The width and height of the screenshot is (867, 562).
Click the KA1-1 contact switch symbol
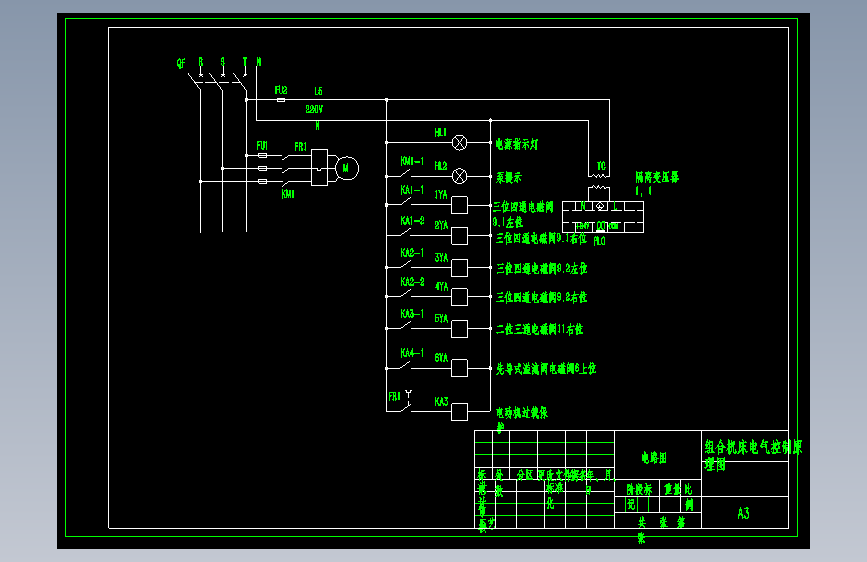[x=404, y=203]
